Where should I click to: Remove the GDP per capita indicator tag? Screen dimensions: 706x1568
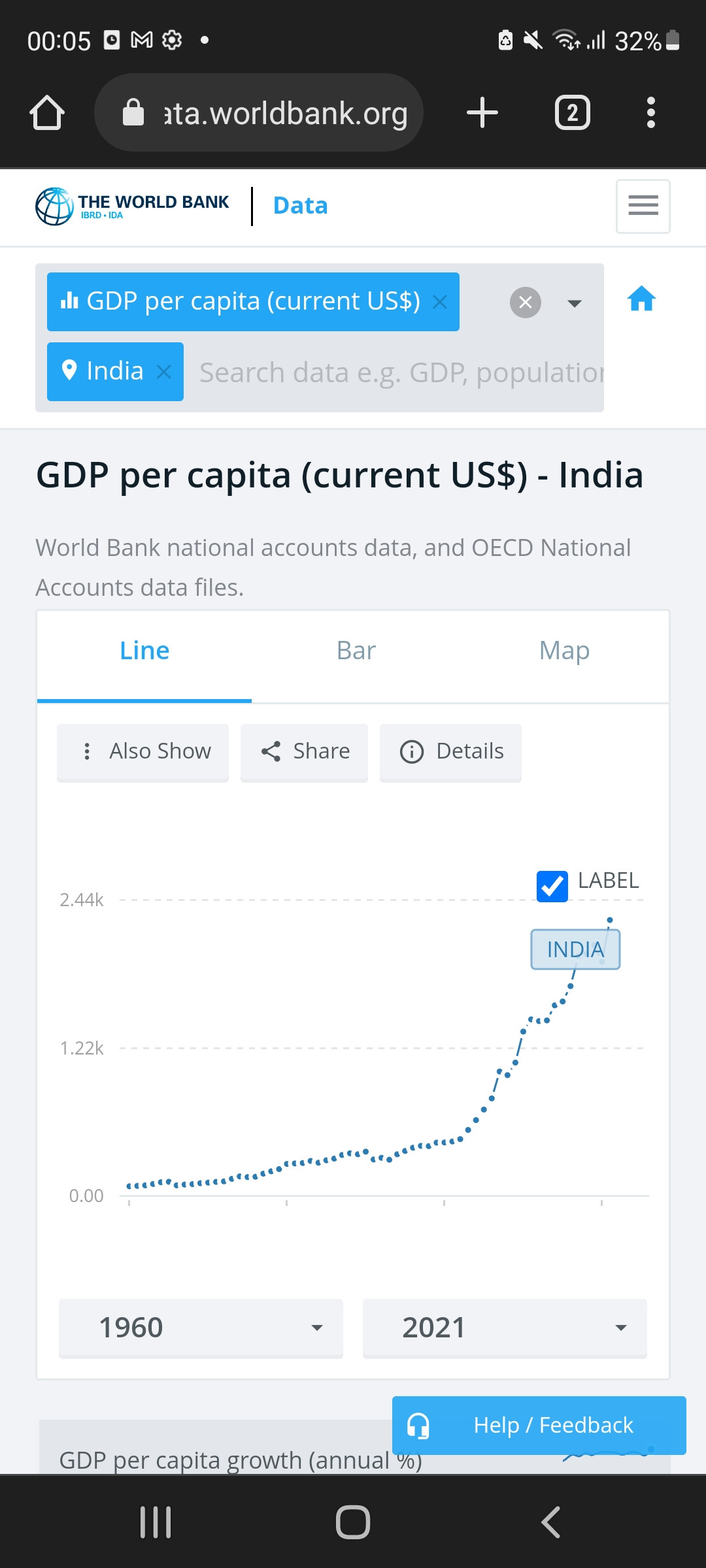(x=440, y=302)
